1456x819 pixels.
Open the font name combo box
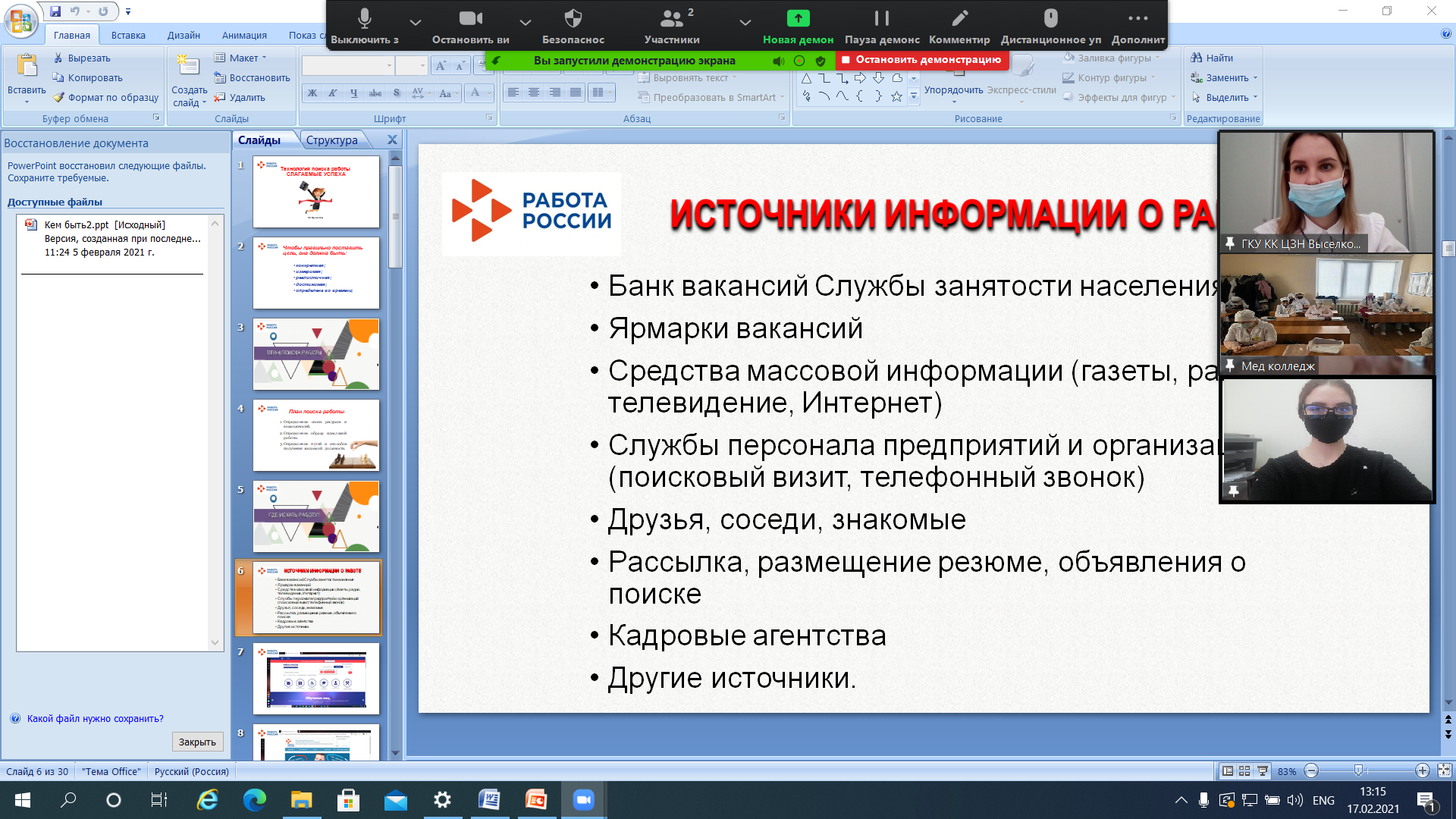[x=348, y=66]
